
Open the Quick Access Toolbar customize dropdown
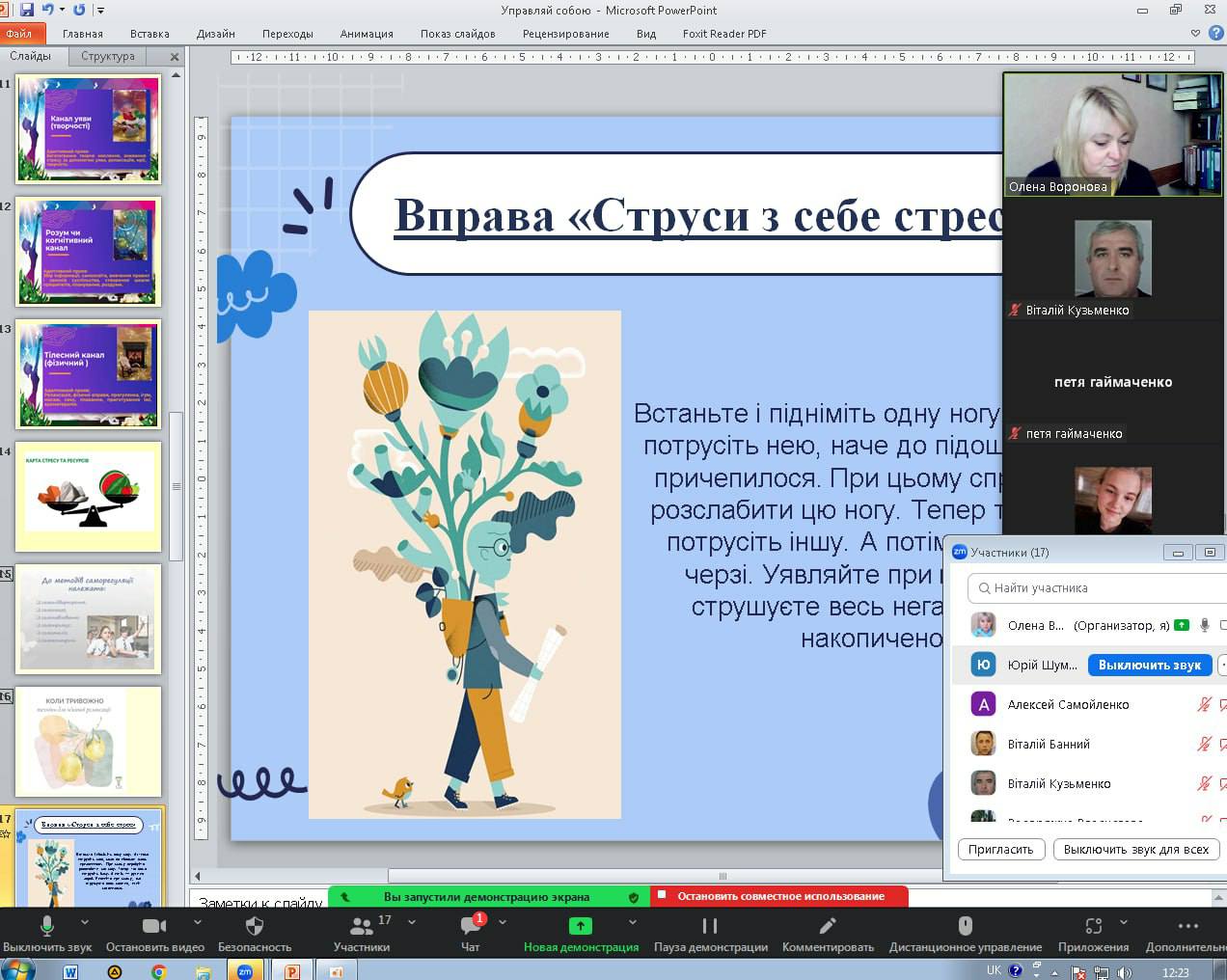pos(101,11)
